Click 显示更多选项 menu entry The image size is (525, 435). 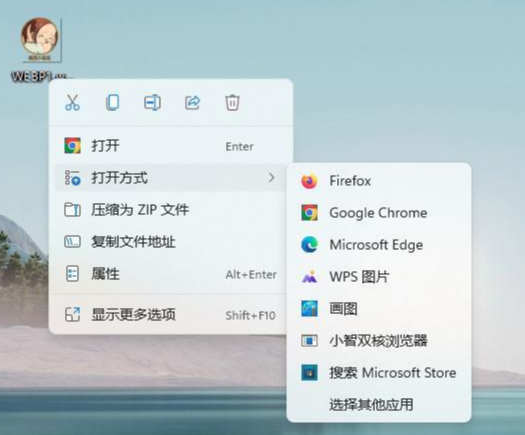[171, 314]
